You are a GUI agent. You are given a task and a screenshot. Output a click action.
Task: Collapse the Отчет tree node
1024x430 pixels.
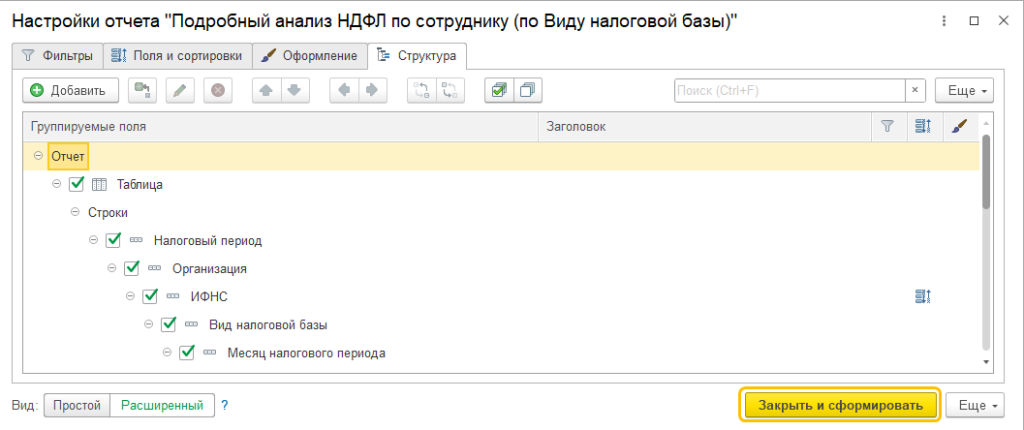[37, 156]
